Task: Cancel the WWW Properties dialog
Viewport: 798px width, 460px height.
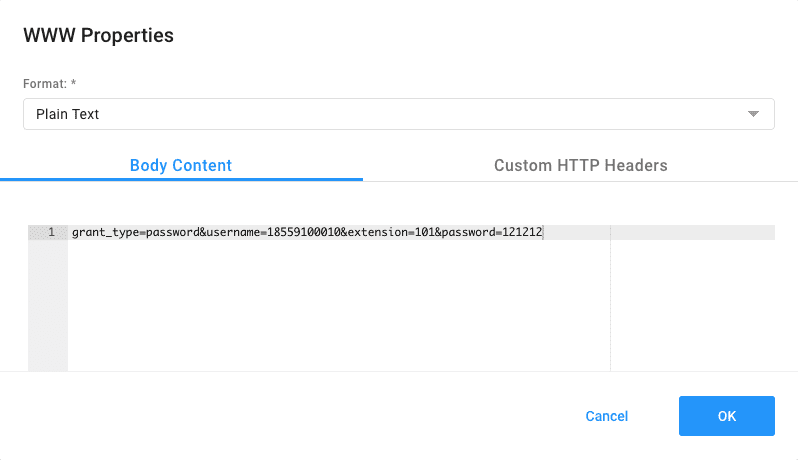Action: tap(606, 416)
